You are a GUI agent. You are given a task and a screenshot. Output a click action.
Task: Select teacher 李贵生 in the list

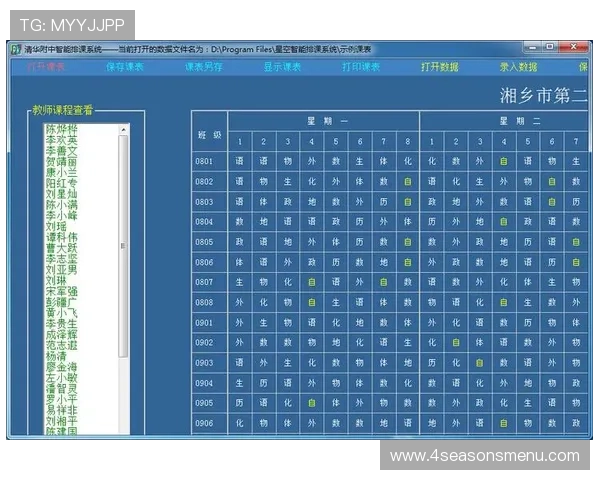coord(61,323)
